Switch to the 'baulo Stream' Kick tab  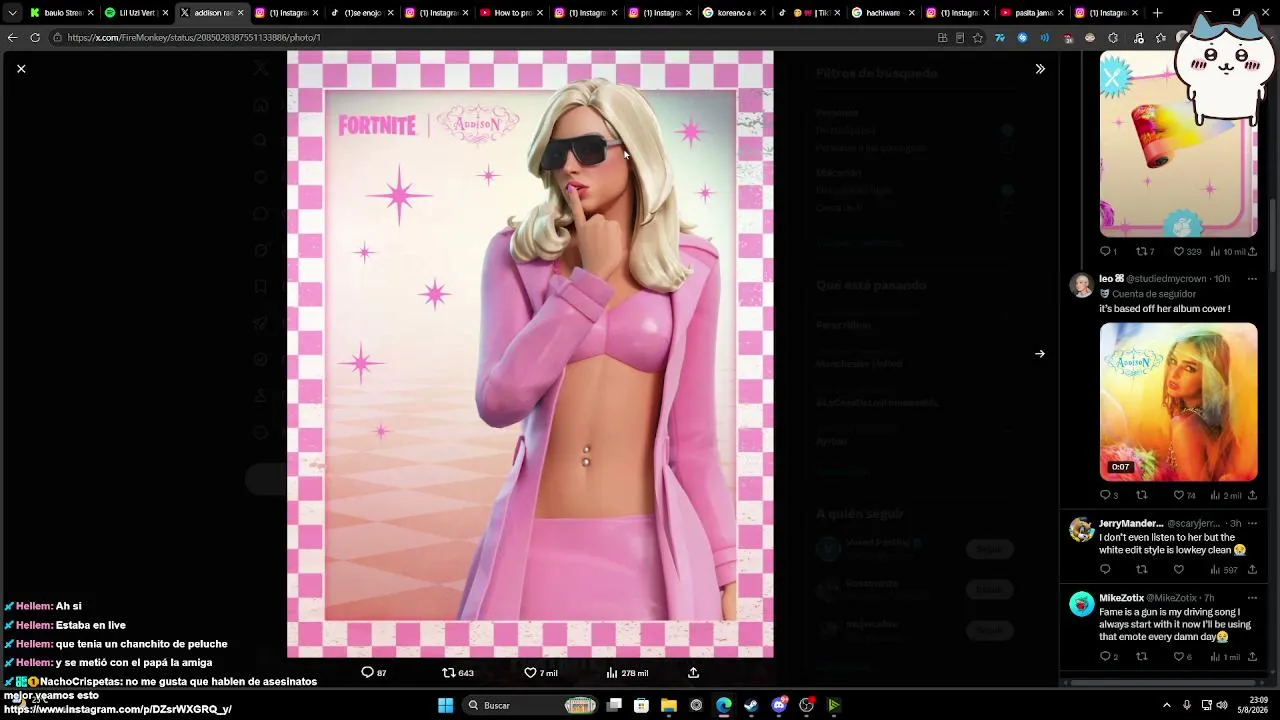pyautogui.click(x=63, y=13)
